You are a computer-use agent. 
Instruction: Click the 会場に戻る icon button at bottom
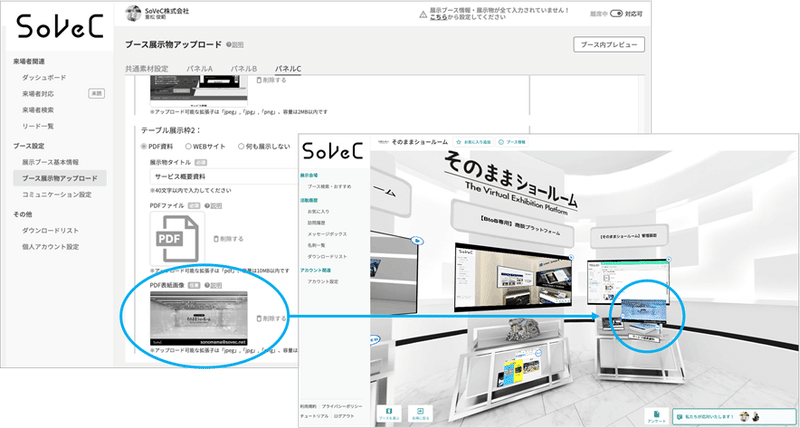(420, 414)
